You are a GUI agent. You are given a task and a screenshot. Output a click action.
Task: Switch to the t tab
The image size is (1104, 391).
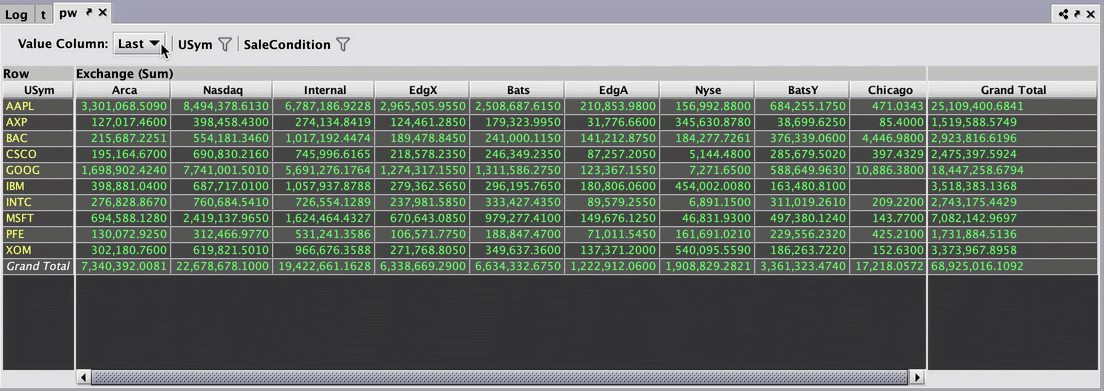(44, 14)
